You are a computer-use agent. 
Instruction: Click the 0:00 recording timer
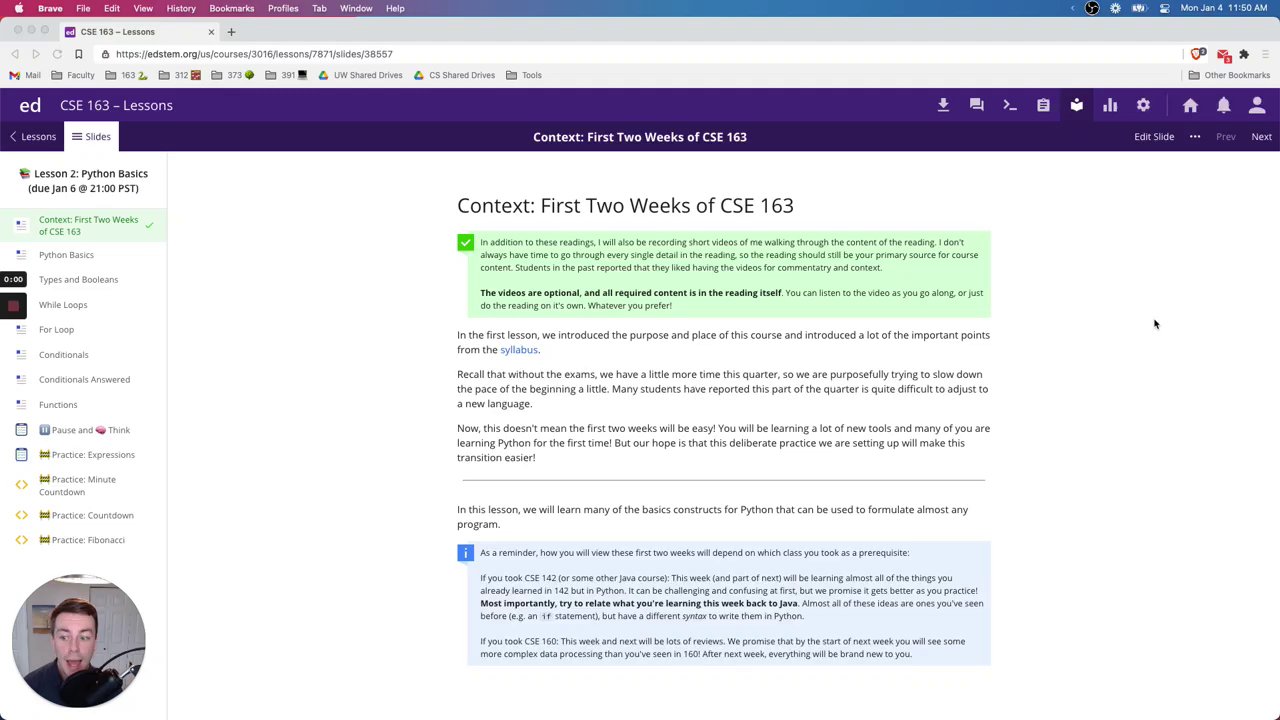(x=13, y=280)
